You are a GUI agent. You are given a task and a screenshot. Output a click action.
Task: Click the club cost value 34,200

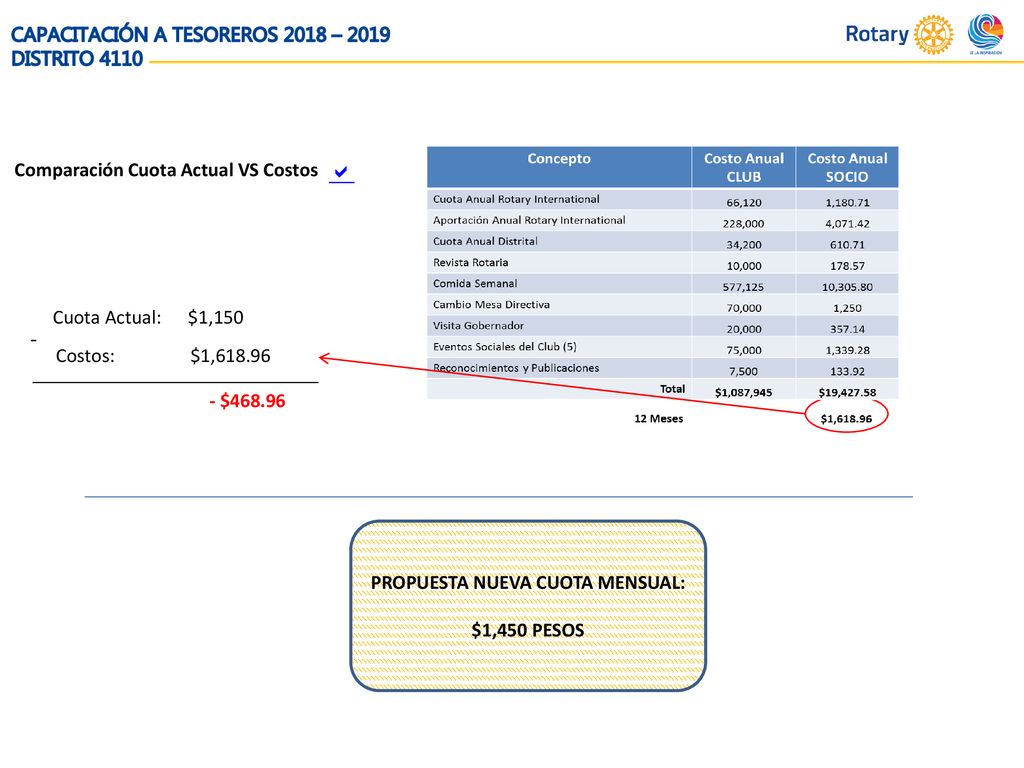click(744, 244)
